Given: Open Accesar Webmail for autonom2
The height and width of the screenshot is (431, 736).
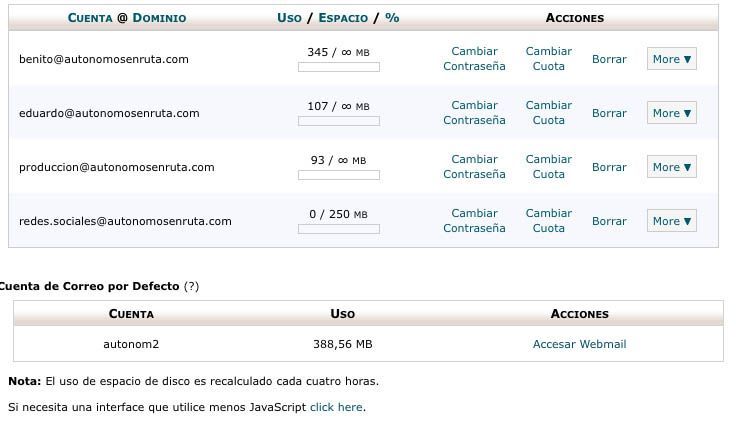Looking at the screenshot, I should point(579,344).
